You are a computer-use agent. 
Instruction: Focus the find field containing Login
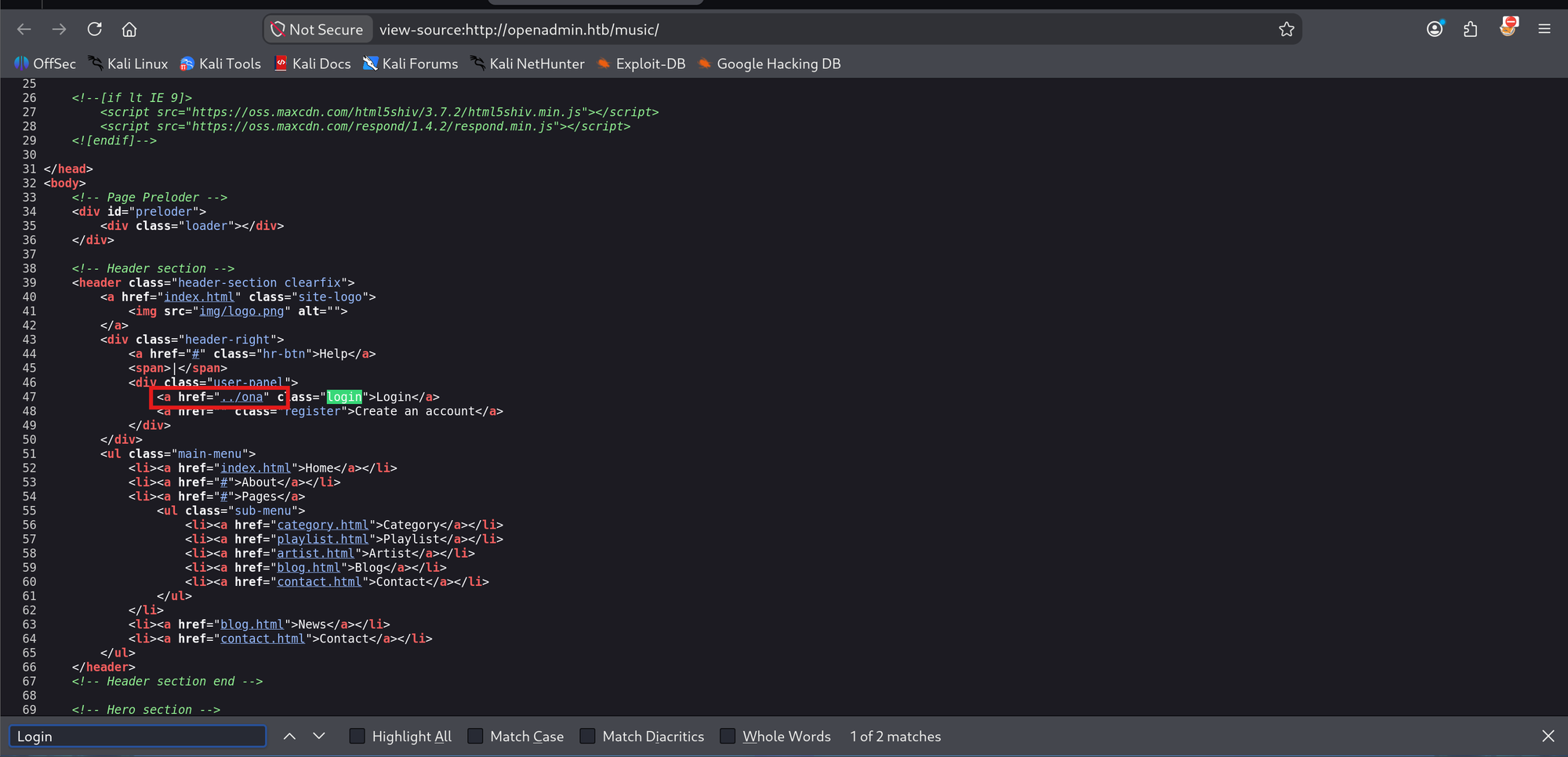[x=138, y=736]
